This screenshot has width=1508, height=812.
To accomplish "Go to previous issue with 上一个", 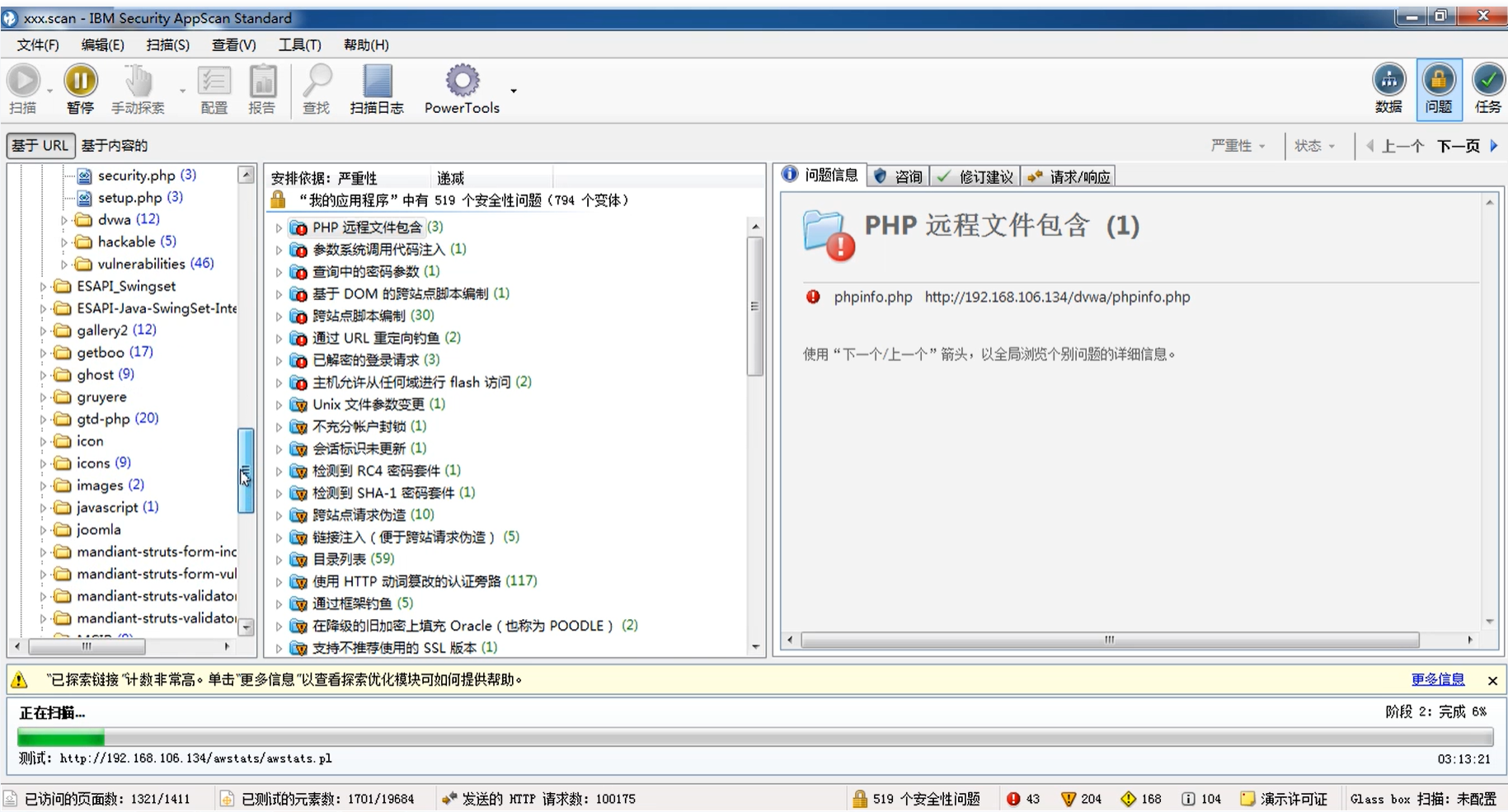I will pyautogui.click(x=1396, y=146).
